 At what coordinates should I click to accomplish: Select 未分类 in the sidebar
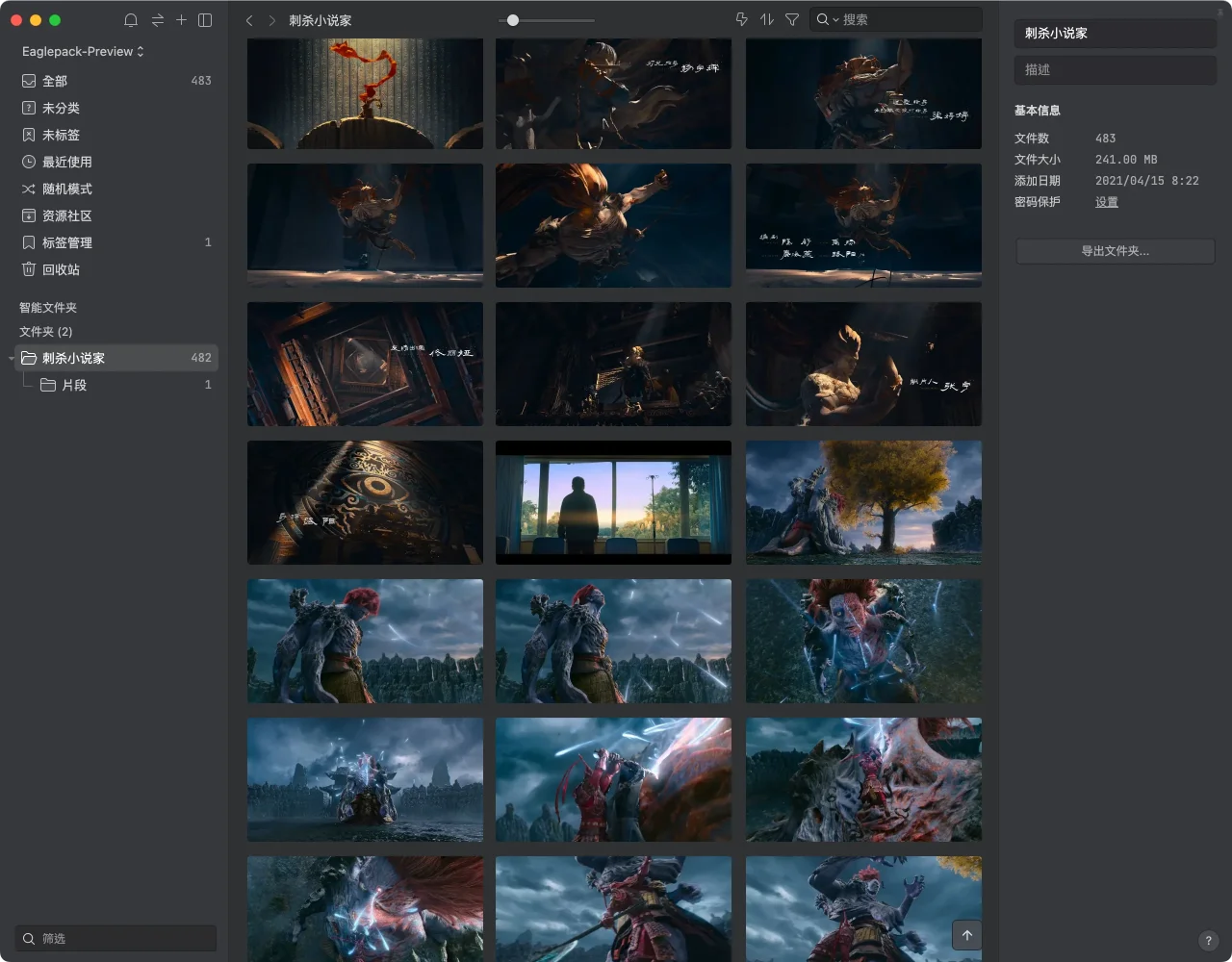coord(116,108)
